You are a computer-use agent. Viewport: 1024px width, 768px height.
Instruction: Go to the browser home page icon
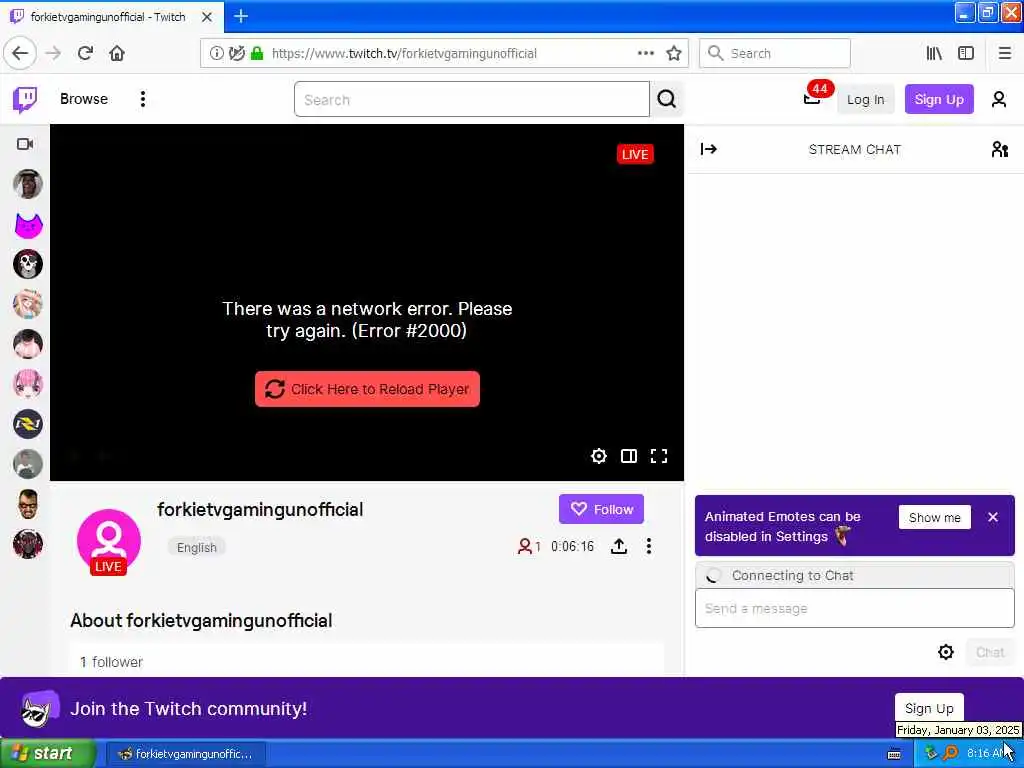(x=117, y=54)
